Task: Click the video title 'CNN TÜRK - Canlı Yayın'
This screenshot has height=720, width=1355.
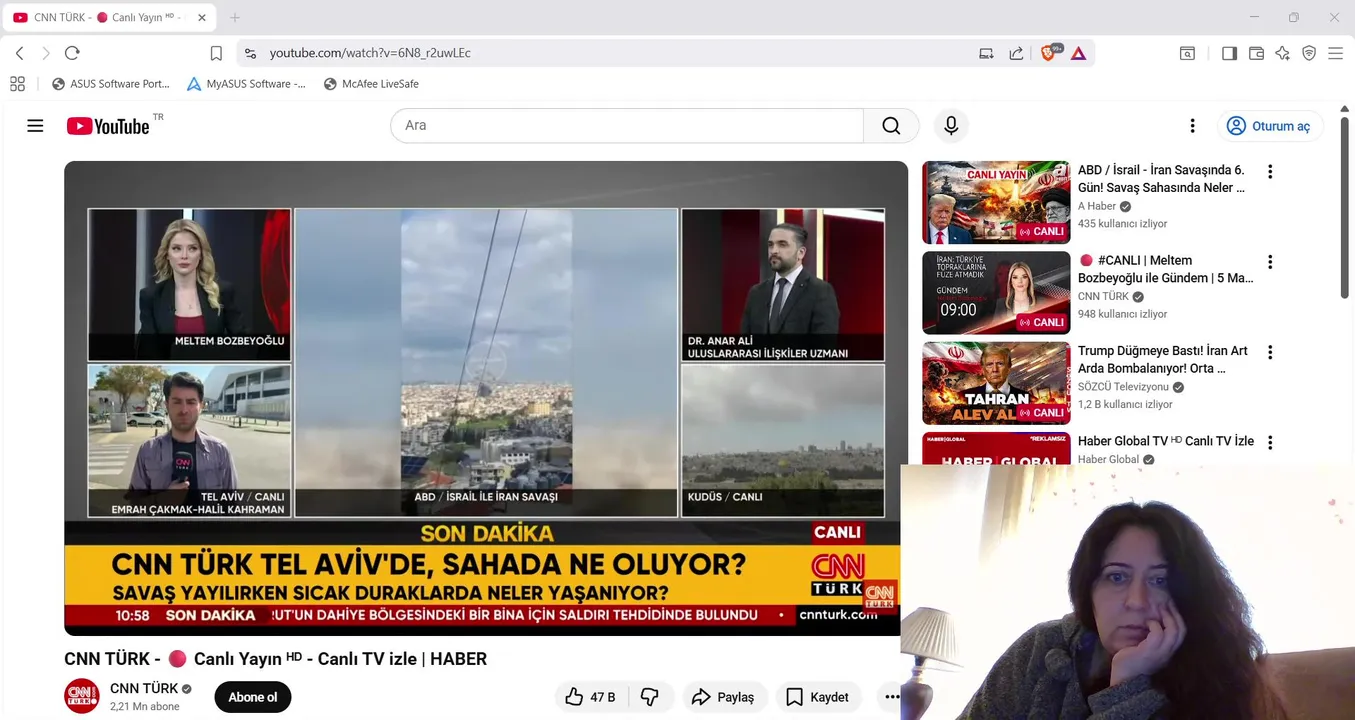Action: tap(276, 659)
